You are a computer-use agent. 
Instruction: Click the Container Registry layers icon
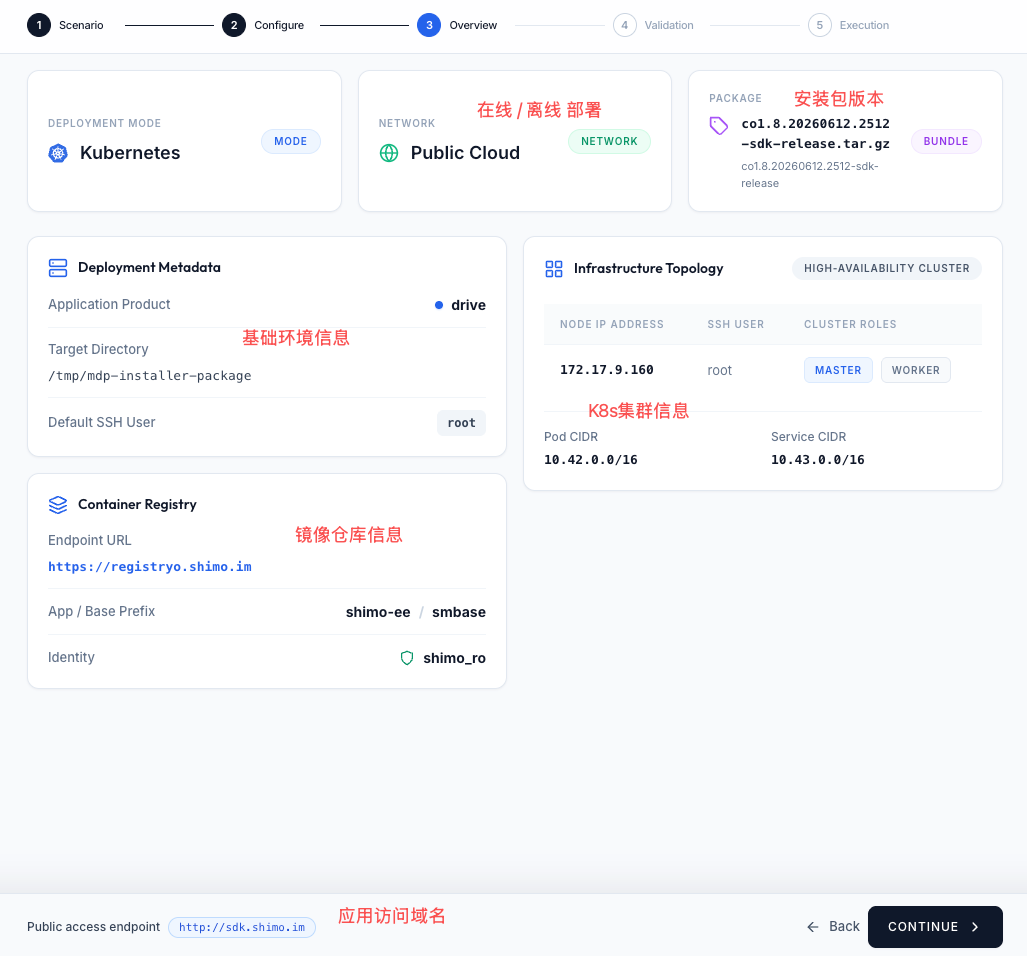click(x=58, y=505)
